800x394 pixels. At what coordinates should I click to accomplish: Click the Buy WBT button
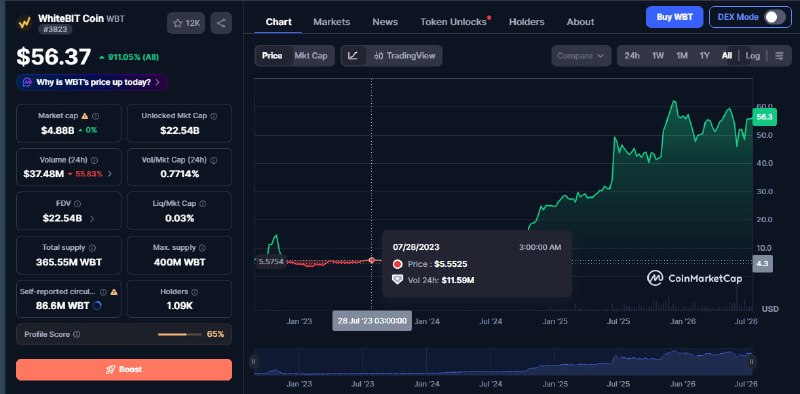tap(674, 17)
